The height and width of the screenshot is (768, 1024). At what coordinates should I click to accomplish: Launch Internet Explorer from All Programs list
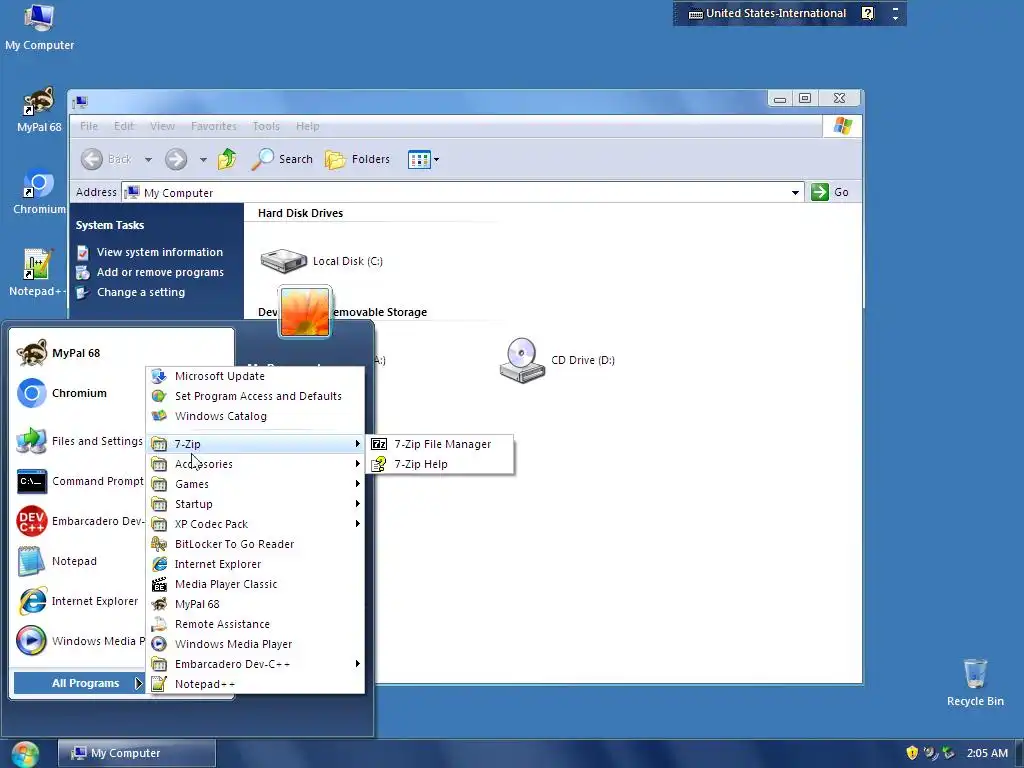point(255,564)
